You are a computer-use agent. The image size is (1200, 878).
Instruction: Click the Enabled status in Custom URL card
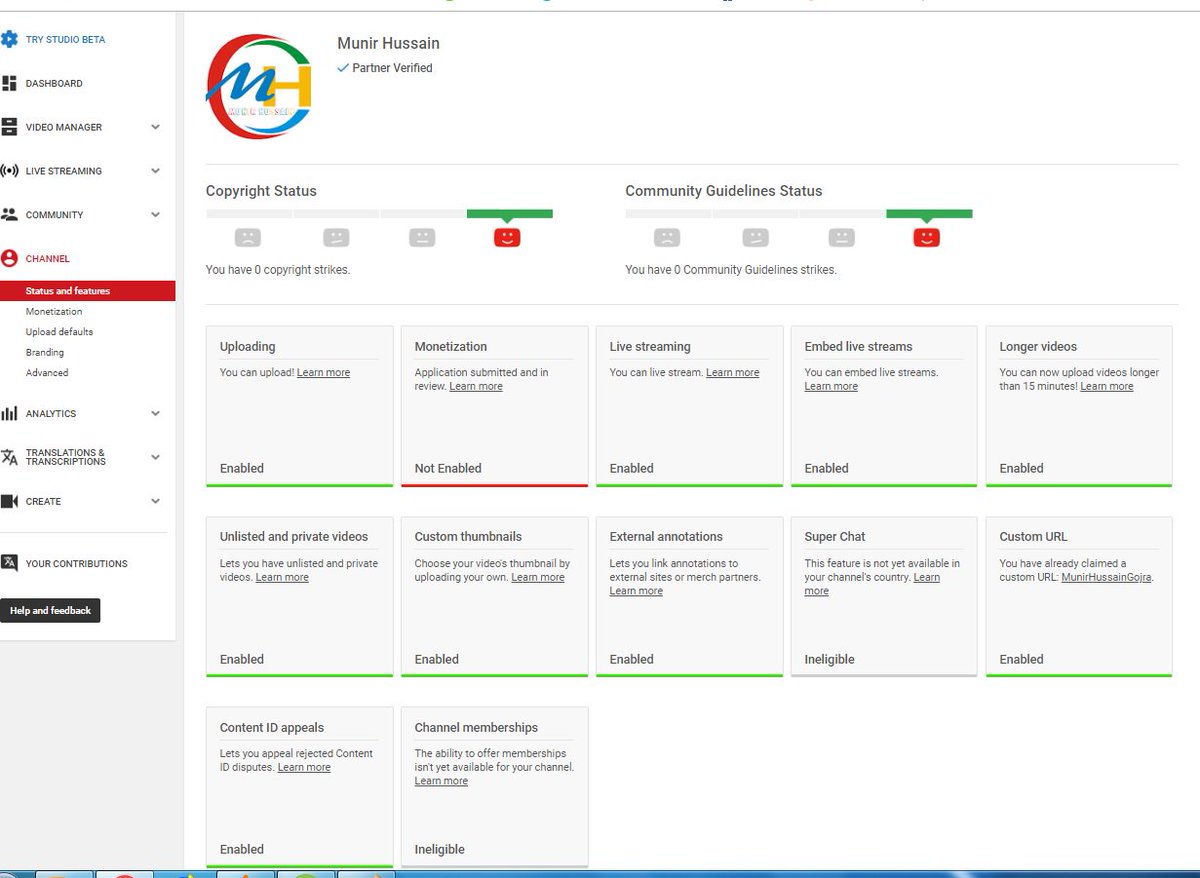[x=1022, y=660]
